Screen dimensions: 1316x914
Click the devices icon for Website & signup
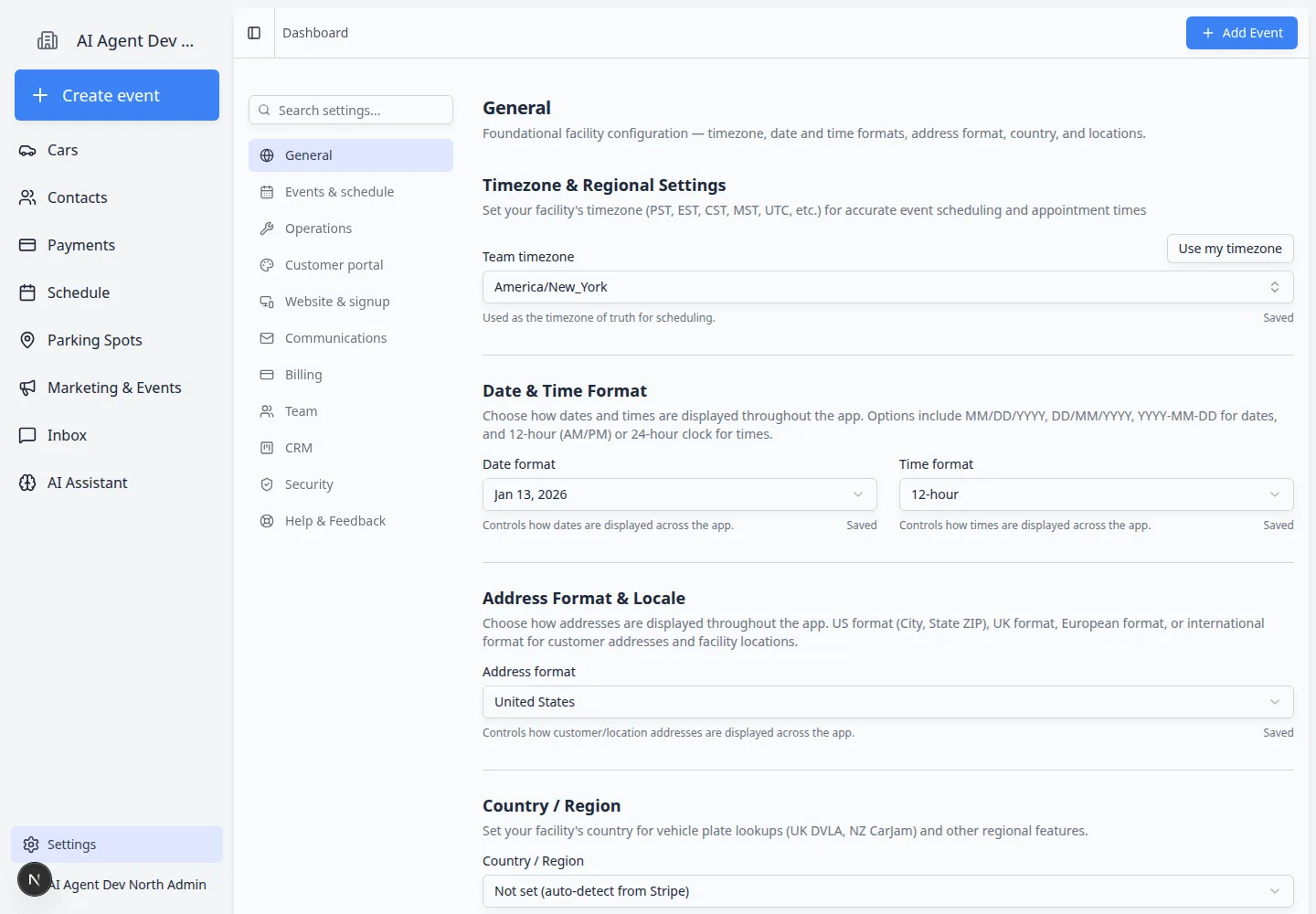point(267,302)
